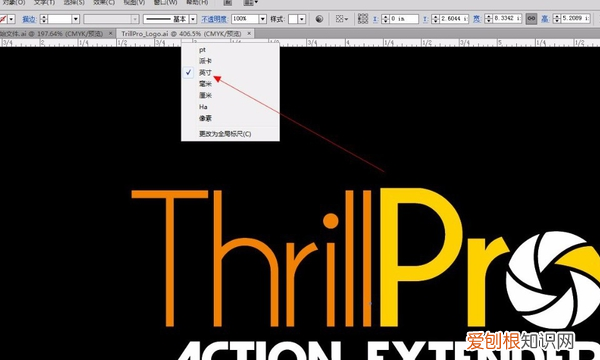The image size is (600, 360).
Task: Open the 文字(T) menu
Action: (44, 2)
